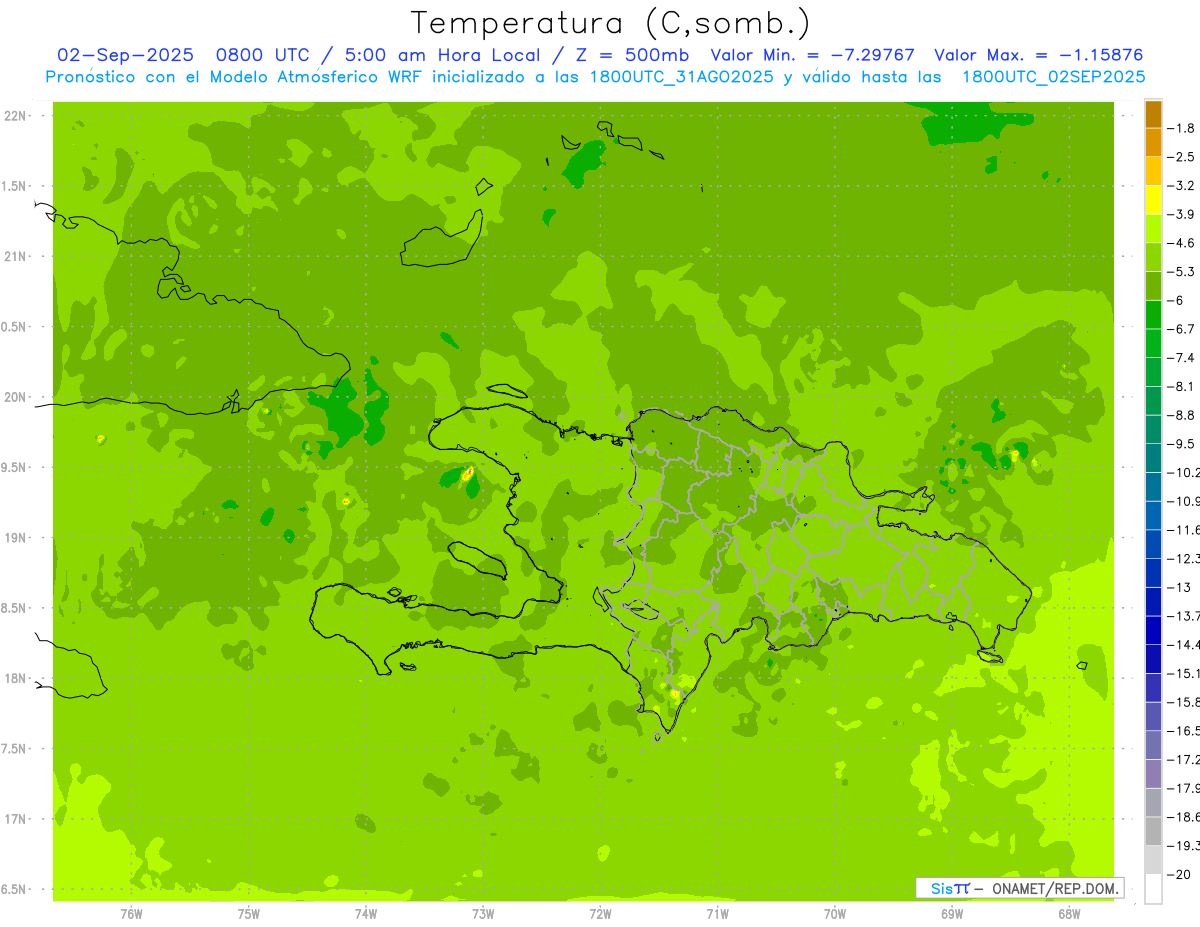This screenshot has width=1200, height=927.
Task: Pick the lime swatch between -3.9 and -4.6
Action: point(1153,228)
